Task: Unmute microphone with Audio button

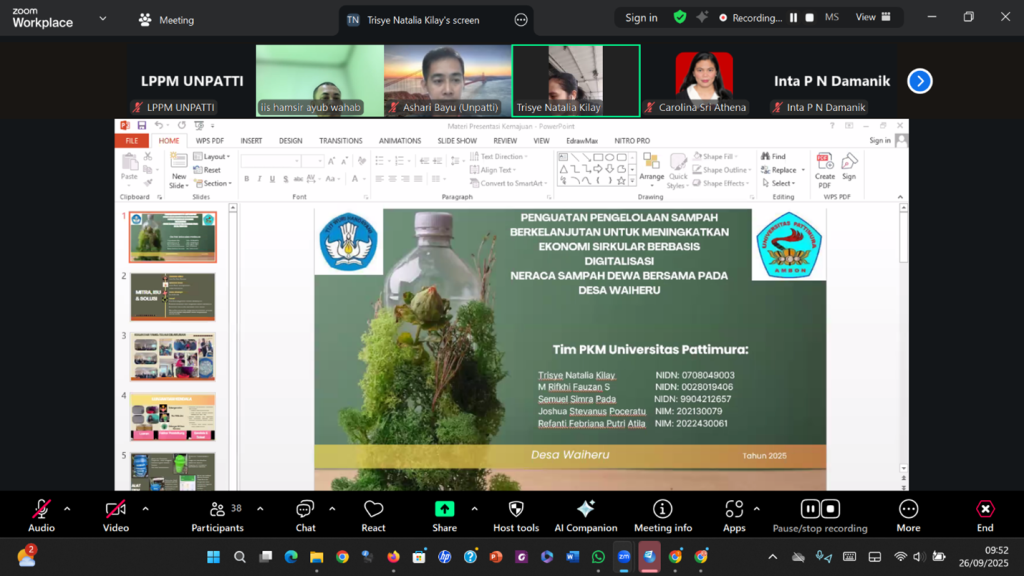Action: point(41,510)
